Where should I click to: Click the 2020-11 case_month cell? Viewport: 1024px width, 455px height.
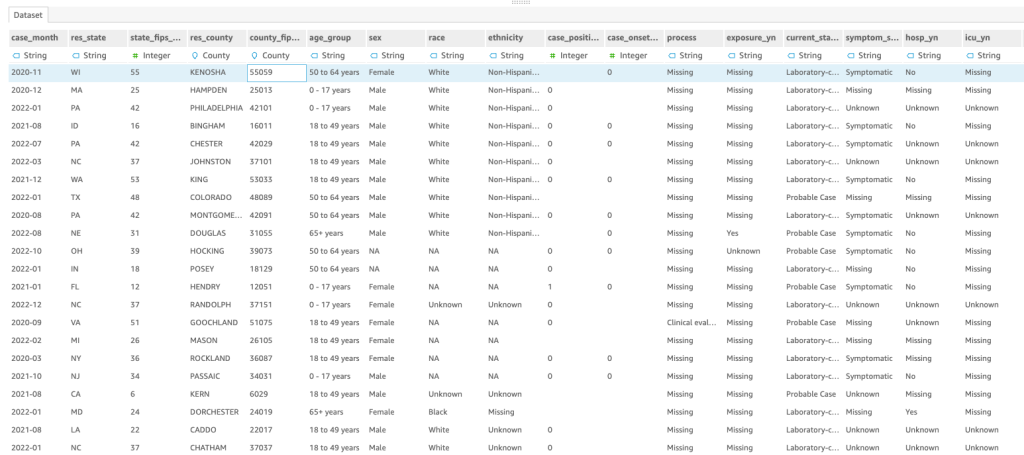[38, 72]
